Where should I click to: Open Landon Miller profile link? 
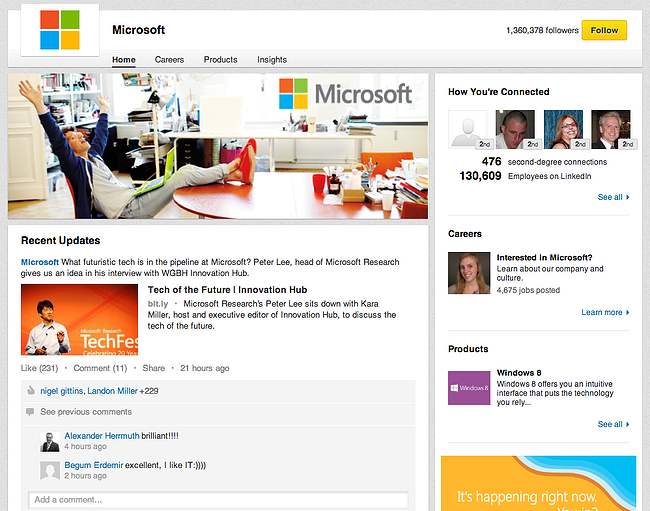(112, 391)
